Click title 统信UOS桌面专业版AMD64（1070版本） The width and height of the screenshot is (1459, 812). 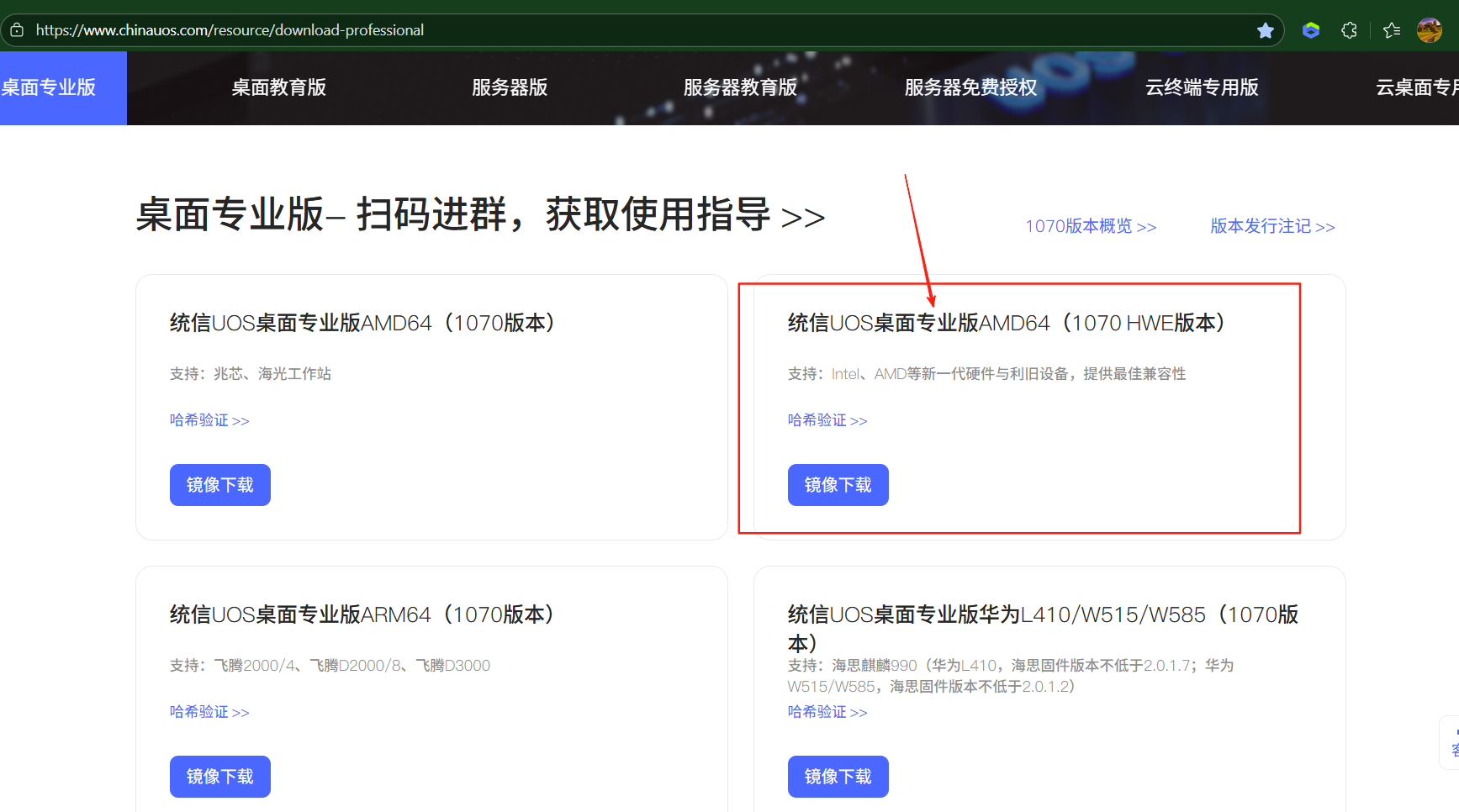(363, 323)
